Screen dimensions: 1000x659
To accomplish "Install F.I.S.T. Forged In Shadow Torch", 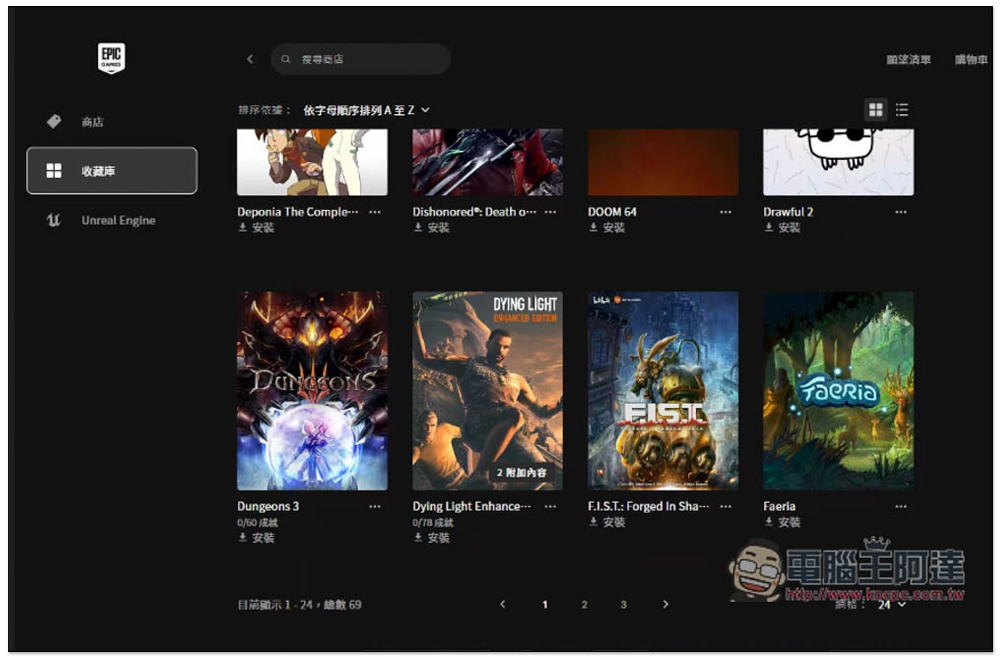I will point(607,522).
